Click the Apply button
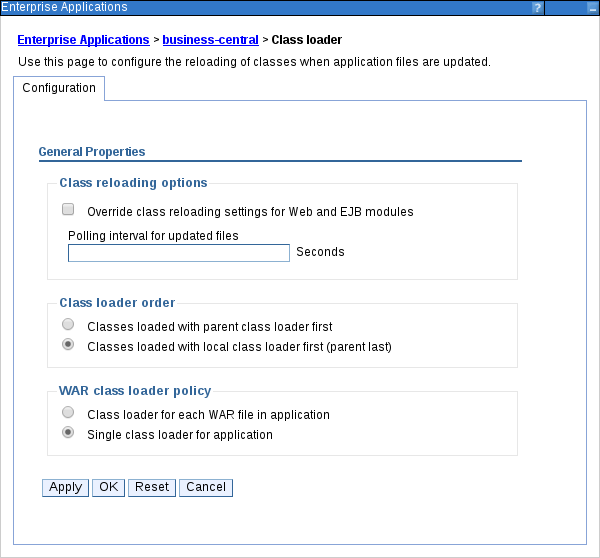 pos(65,487)
